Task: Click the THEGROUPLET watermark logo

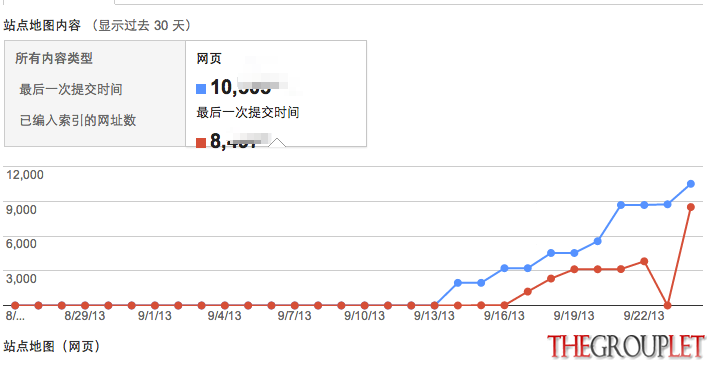Action: tap(626, 346)
